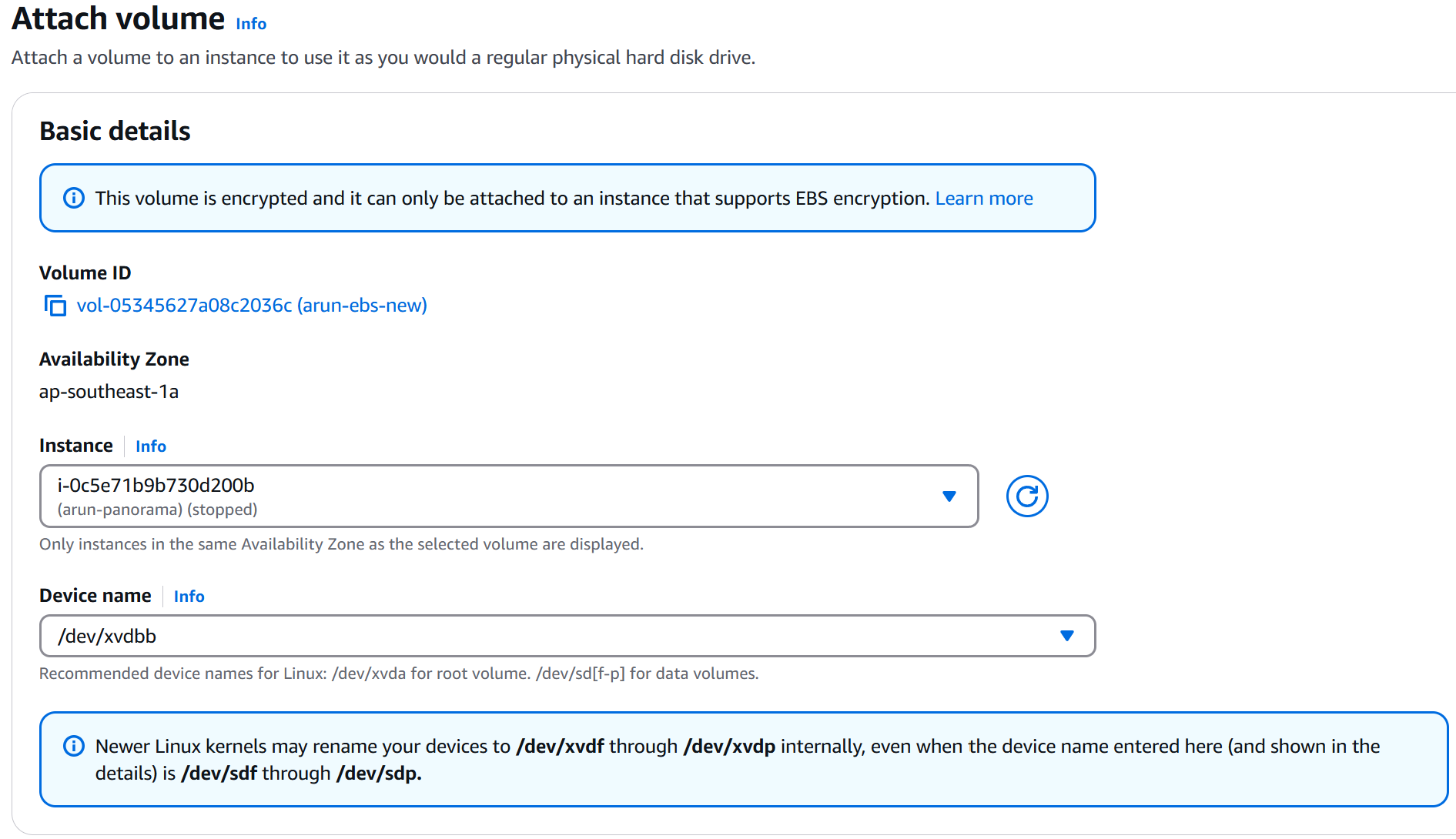1456x839 pixels.
Task: Copy the volume ID to clipboard
Action: pos(55,306)
